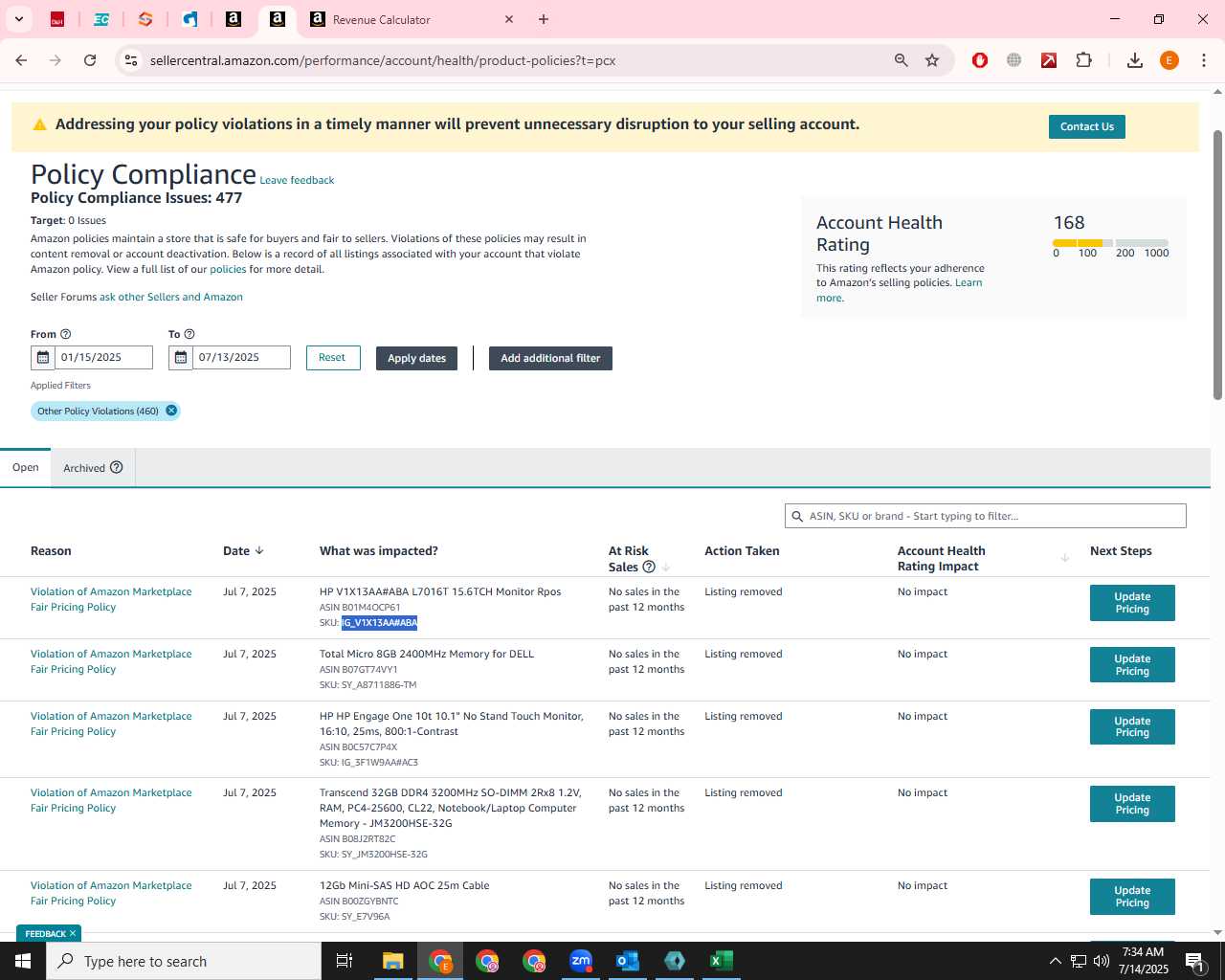
Task: Click the Account Health Rating score bar
Action: (x=1110, y=243)
